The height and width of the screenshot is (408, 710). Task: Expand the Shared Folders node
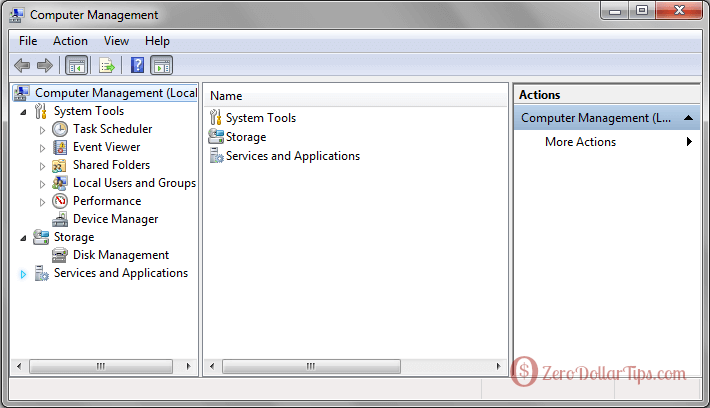[42, 166]
